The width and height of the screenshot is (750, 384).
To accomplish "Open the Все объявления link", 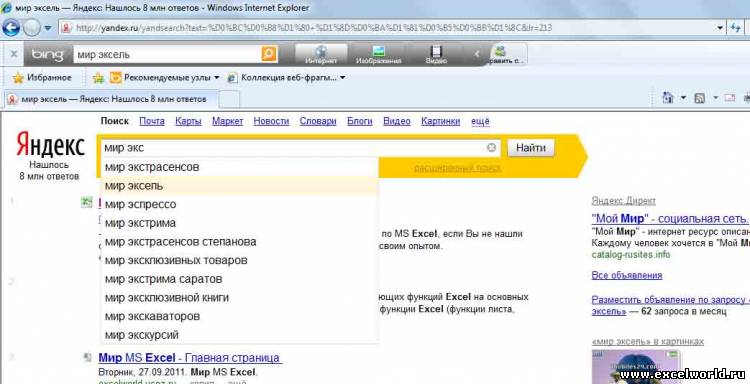I will click(627, 275).
